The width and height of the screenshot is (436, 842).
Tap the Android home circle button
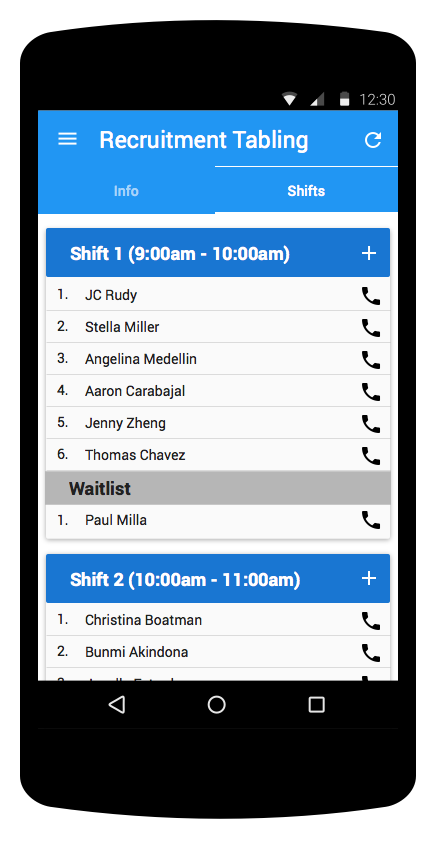pyautogui.click(x=216, y=705)
